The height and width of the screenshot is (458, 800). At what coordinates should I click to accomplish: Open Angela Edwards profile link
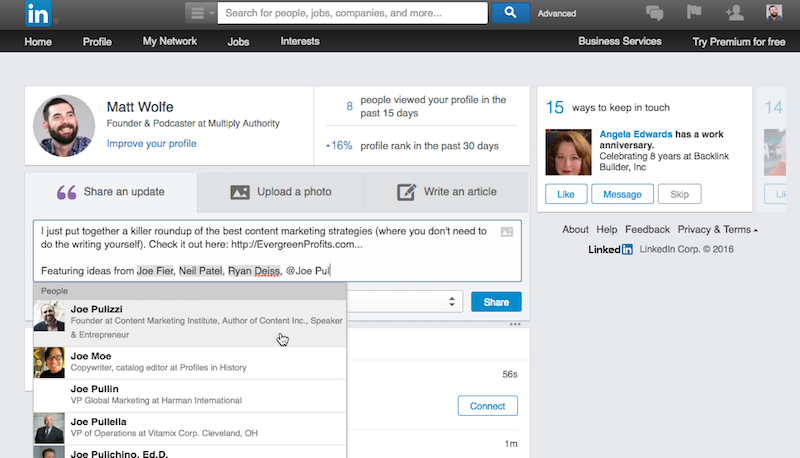point(636,134)
